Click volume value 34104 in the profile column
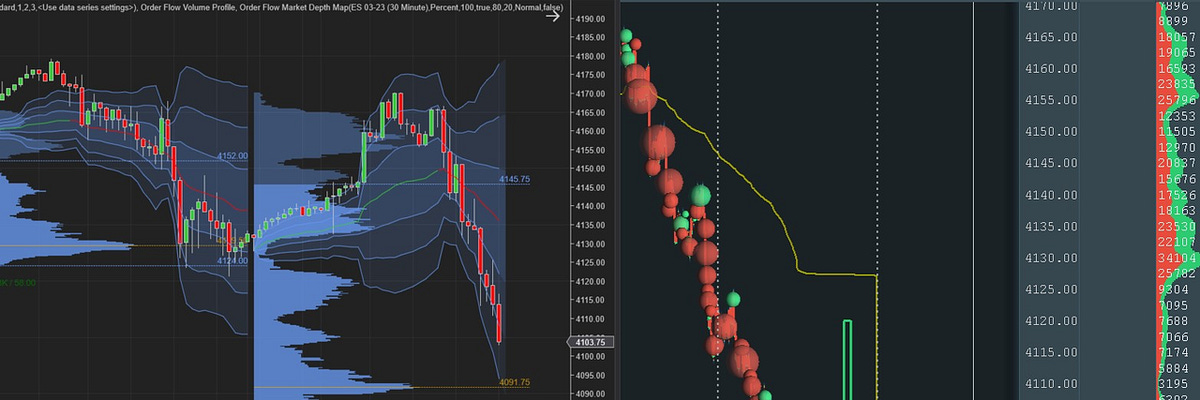 tap(1176, 258)
